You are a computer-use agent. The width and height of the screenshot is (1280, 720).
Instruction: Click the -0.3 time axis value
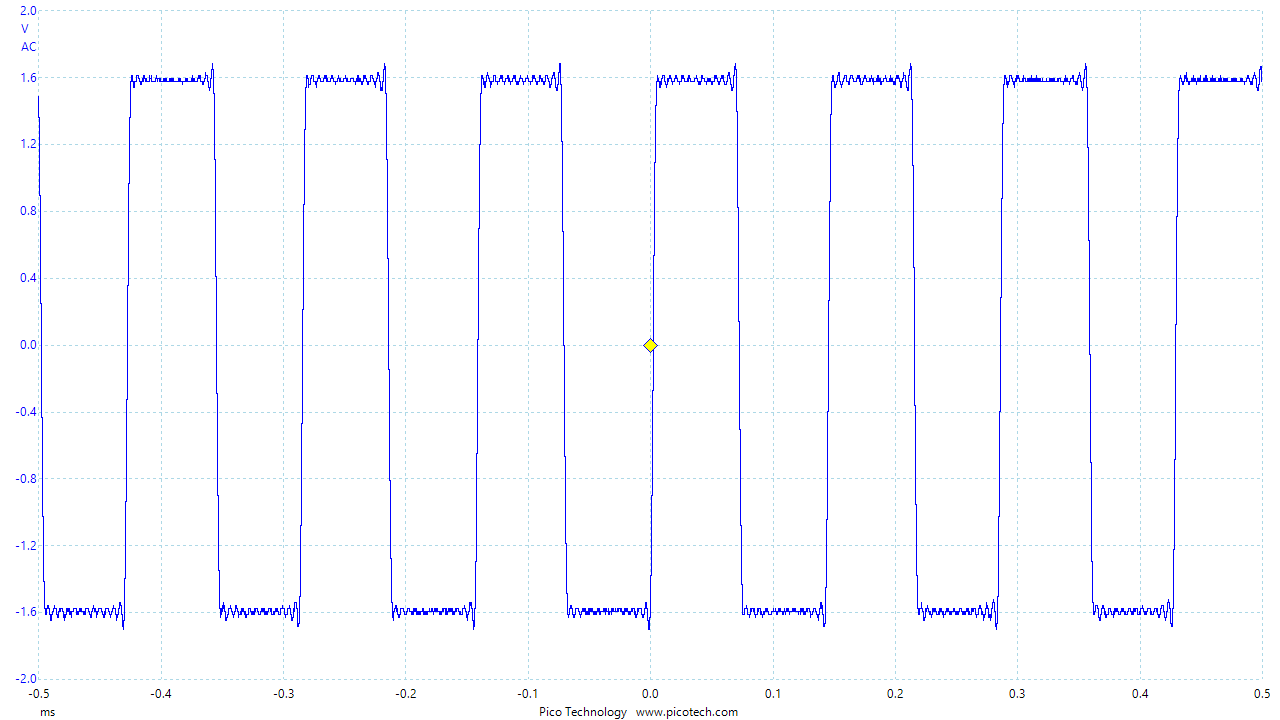point(283,693)
